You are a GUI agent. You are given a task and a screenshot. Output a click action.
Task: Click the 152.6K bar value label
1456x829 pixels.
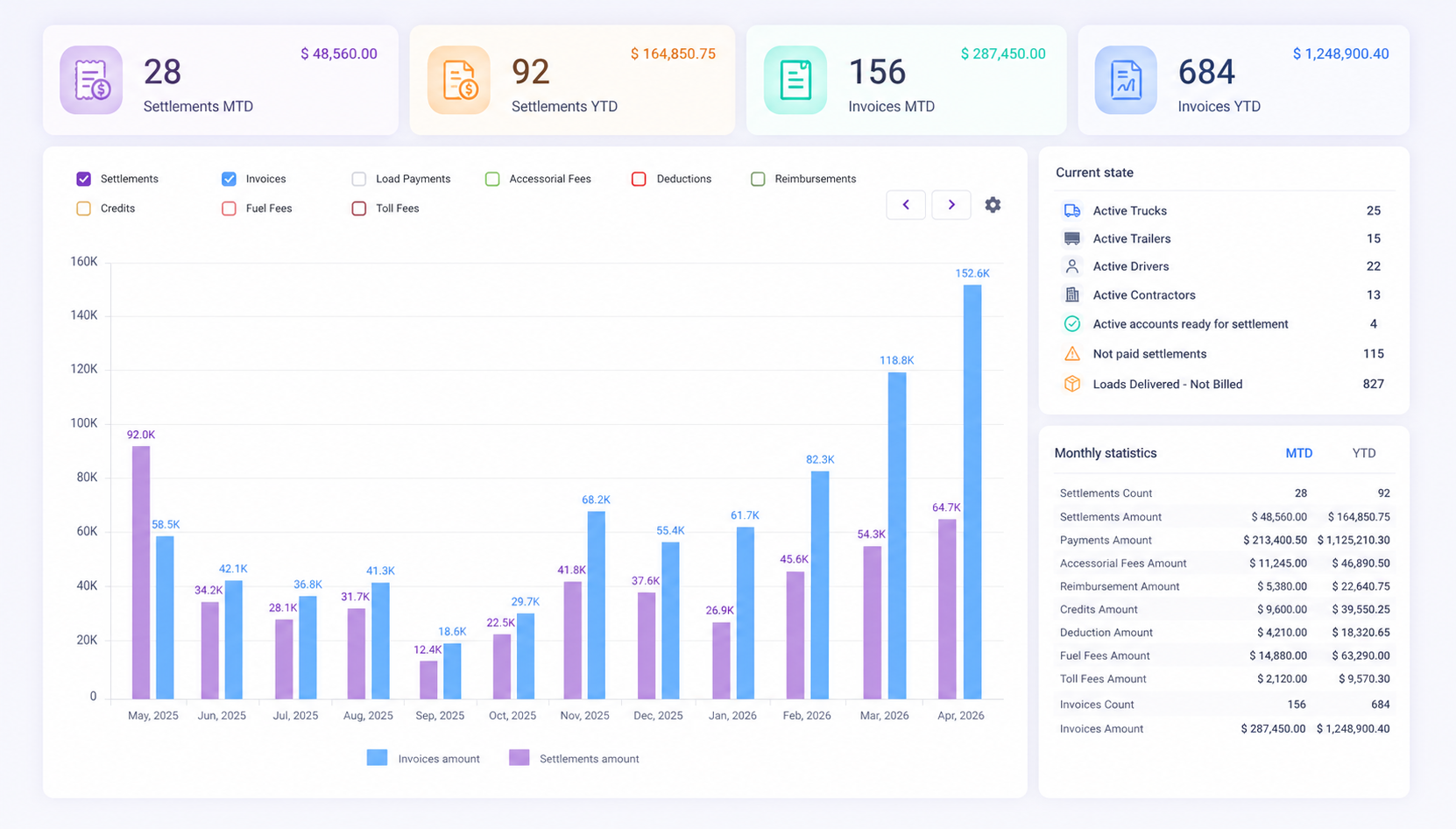[972, 273]
